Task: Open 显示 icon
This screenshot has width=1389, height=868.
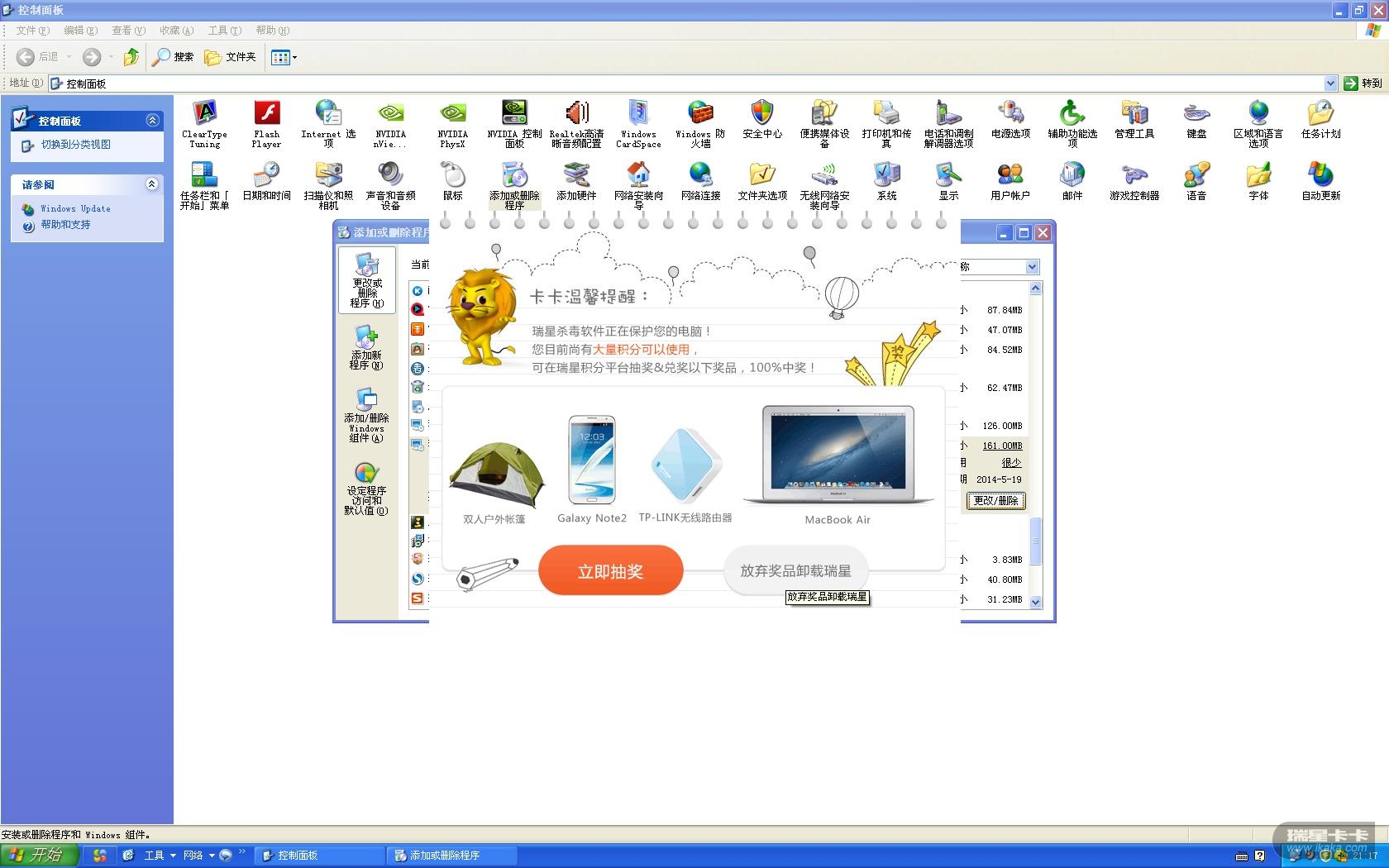Action: coord(948,181)
